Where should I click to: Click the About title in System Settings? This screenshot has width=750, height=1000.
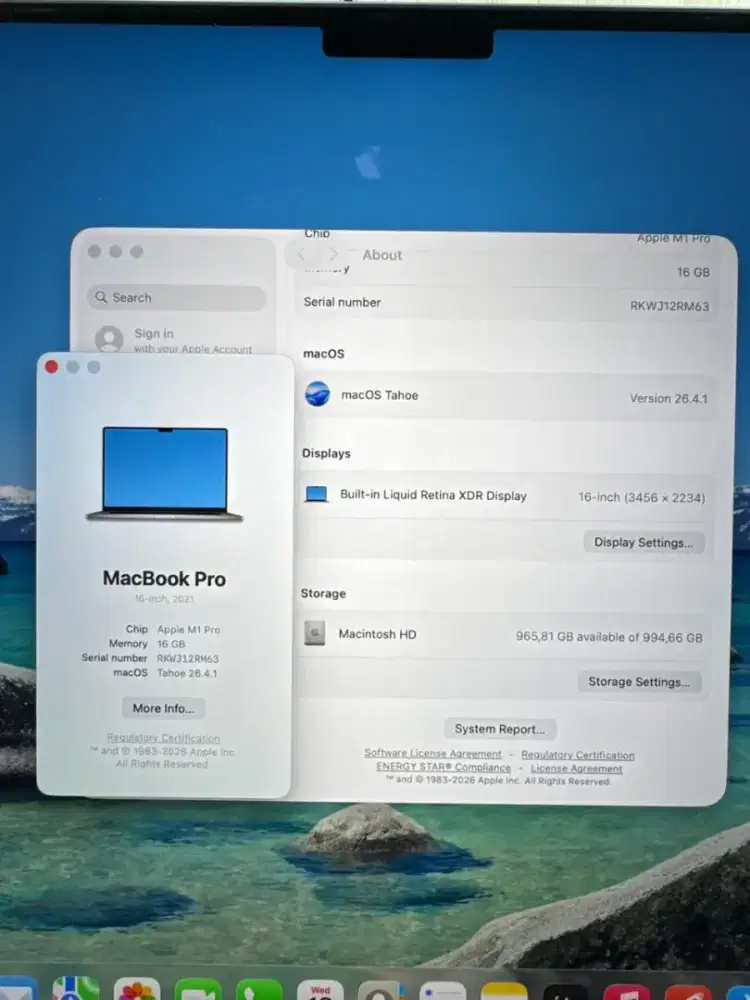click(x=382, y=255)
